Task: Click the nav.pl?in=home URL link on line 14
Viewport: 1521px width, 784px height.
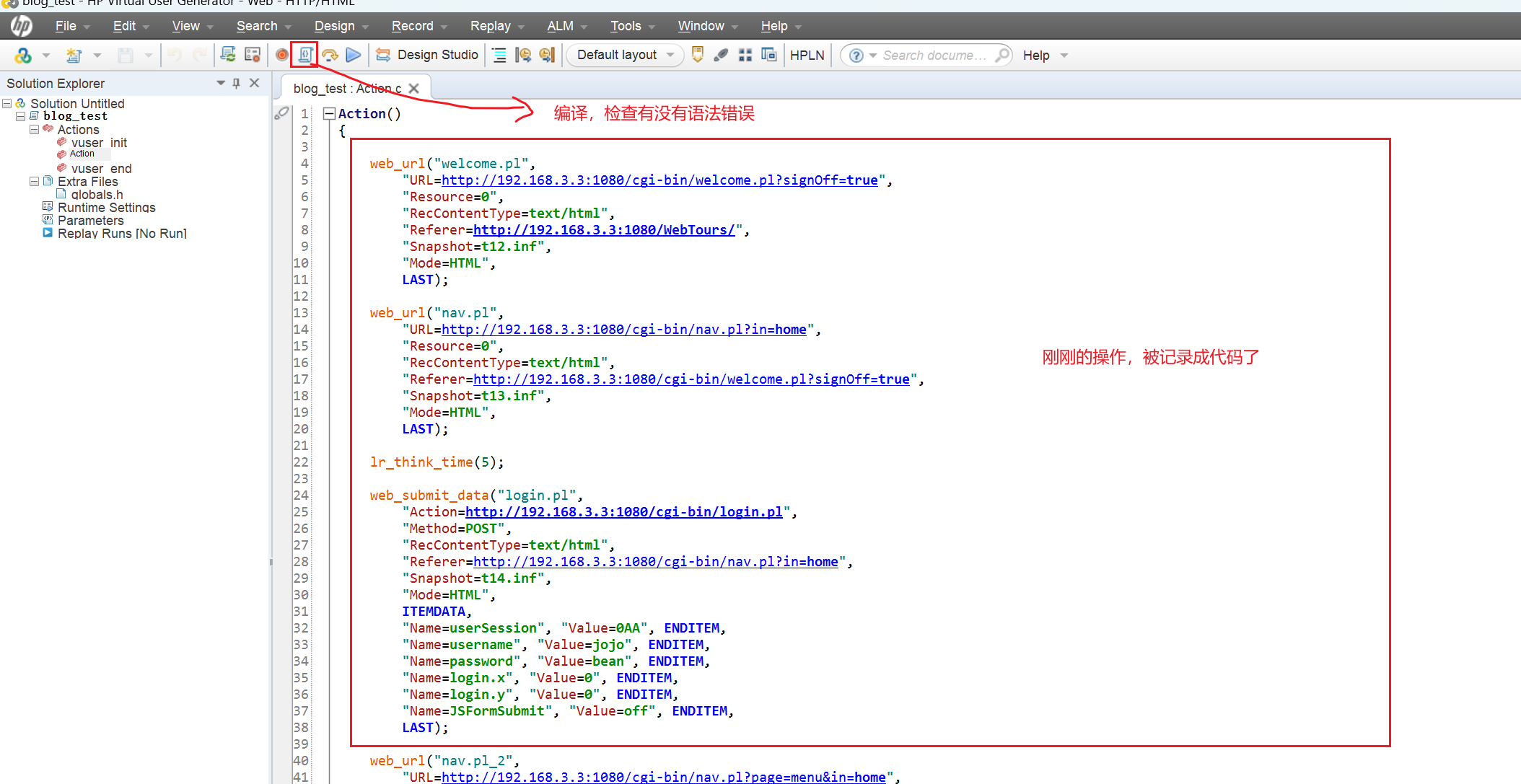Action: coord(624,330)
